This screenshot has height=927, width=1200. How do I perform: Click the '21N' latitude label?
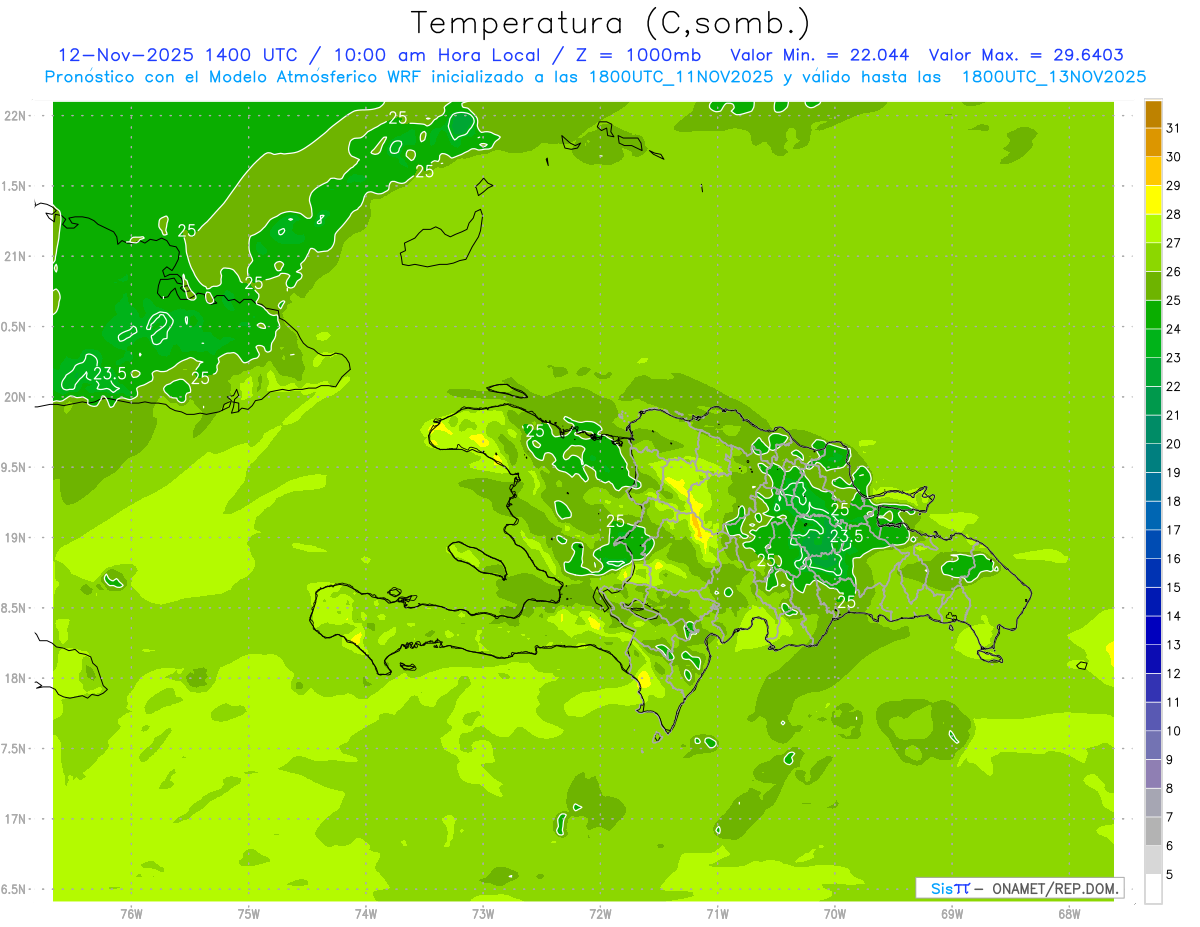pyautogui.click(x=16, y=257)
